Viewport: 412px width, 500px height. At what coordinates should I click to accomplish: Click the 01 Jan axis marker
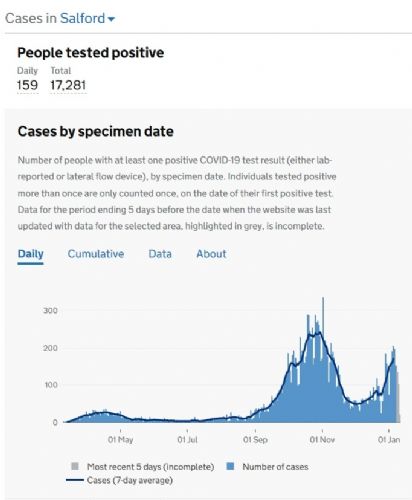click(x=389, y=440)
